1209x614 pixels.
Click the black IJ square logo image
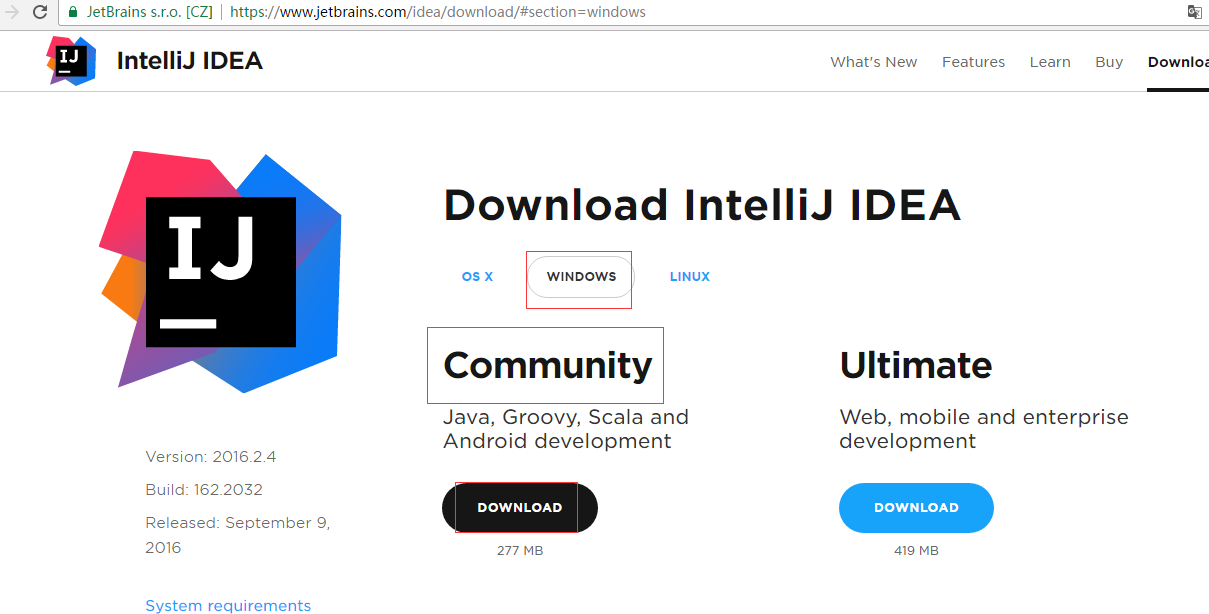(220, 270)
